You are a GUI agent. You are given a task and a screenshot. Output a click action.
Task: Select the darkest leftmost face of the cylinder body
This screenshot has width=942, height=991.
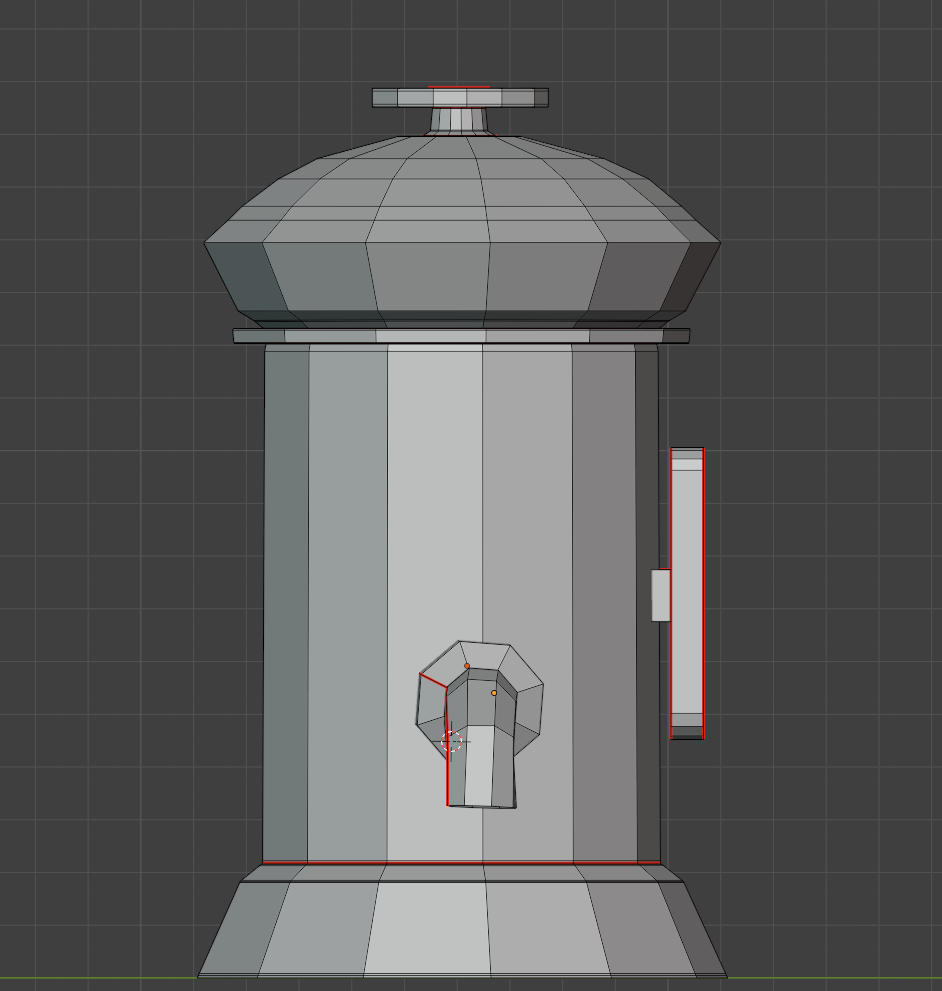(x=285, y=600)
